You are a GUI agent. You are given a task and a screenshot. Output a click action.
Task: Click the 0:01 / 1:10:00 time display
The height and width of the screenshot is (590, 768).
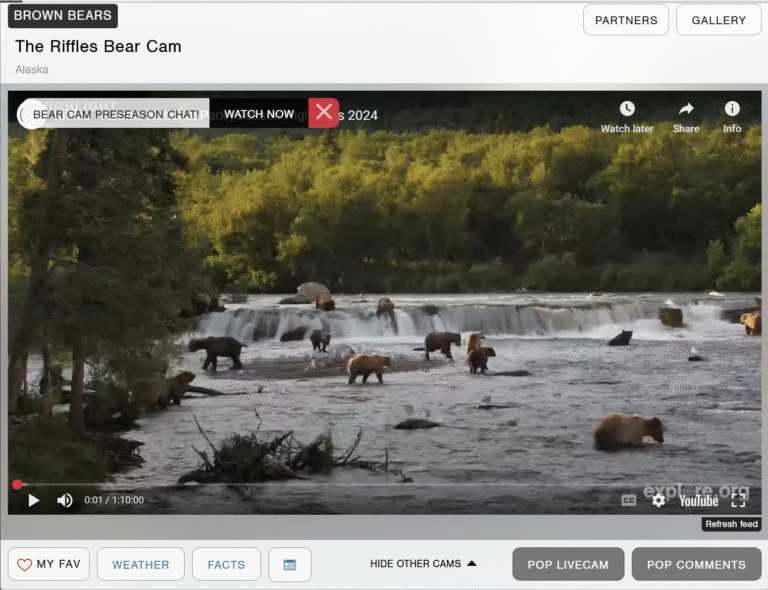(x=114, y=500)
